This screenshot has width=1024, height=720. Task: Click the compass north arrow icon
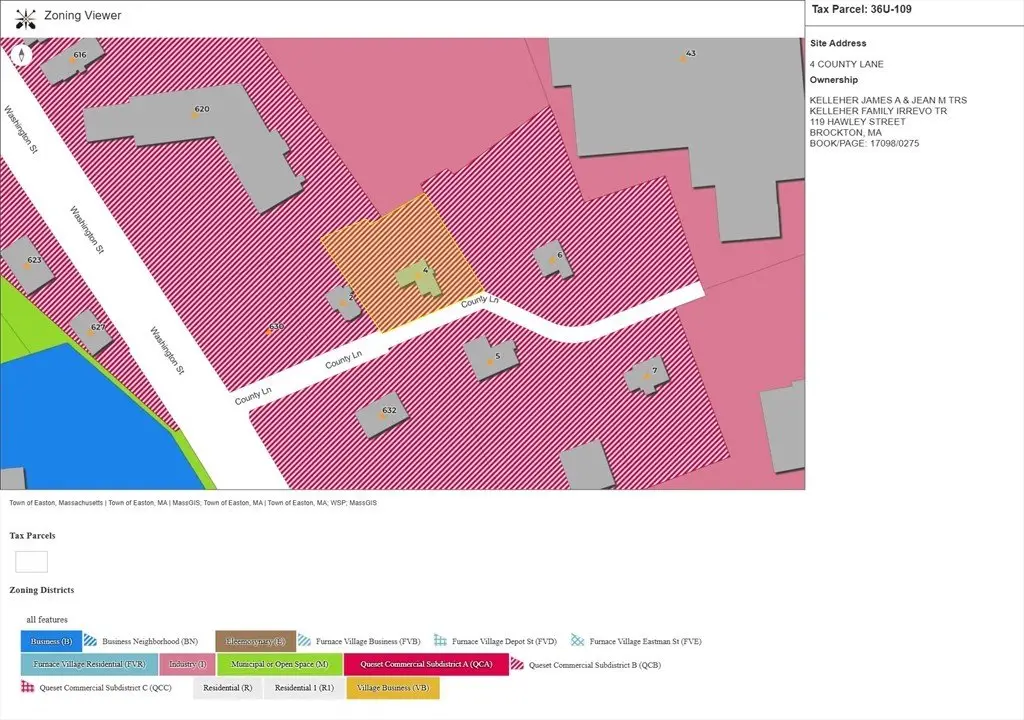coord(19,55)
